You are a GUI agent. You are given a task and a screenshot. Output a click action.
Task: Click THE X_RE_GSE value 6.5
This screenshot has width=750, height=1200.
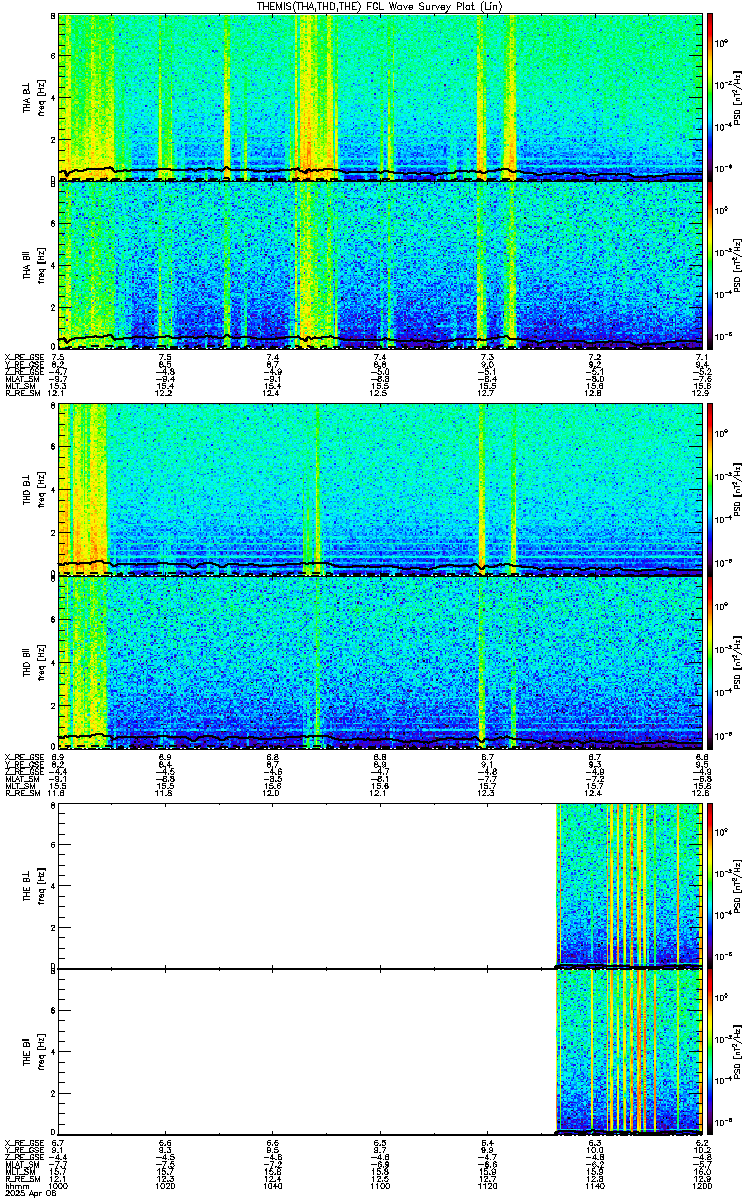(x=379, y=1142)
